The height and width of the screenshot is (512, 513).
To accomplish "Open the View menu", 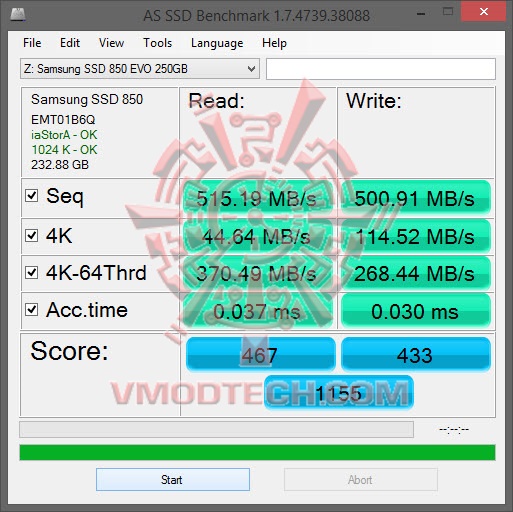I will 111,43.
